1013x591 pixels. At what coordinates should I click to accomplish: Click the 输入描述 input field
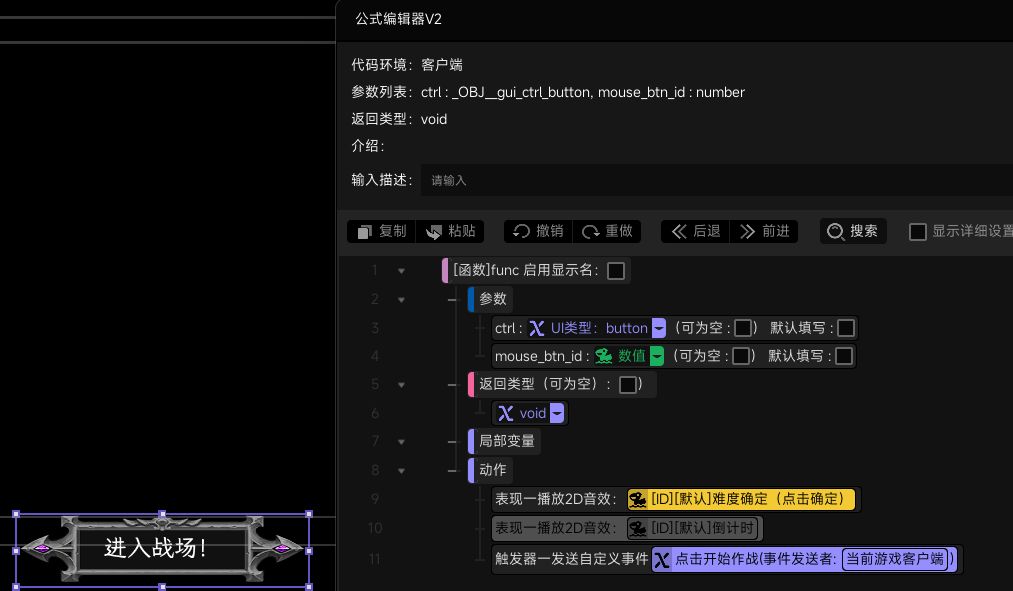pyautogui.click(x=716, y=180)
